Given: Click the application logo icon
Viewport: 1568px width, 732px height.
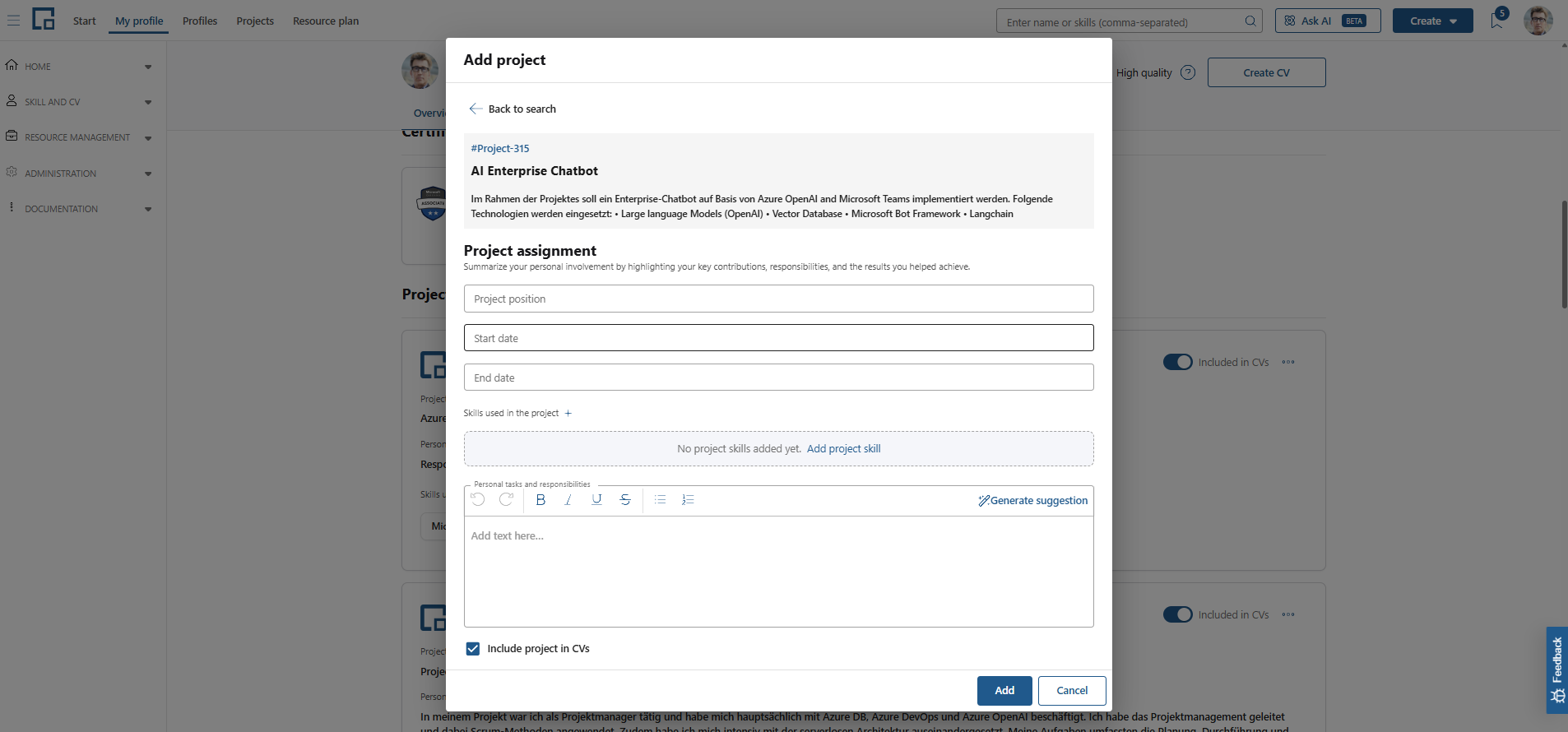Looking at the screenshot, I should 44,19.
